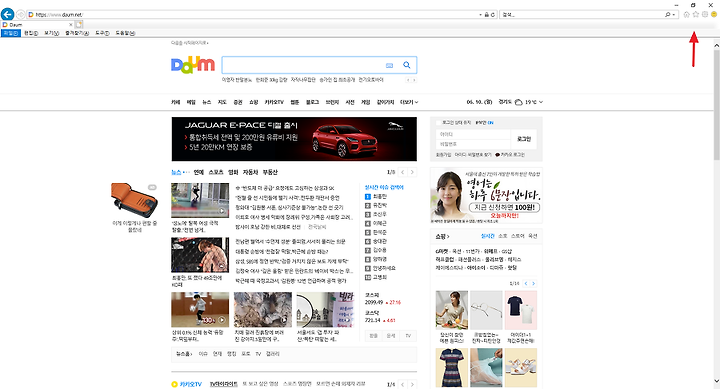The width and height of the screenshot is (720, 389).
Task: Open the English lesson 100원 banner ad
Action: [486, 196]
